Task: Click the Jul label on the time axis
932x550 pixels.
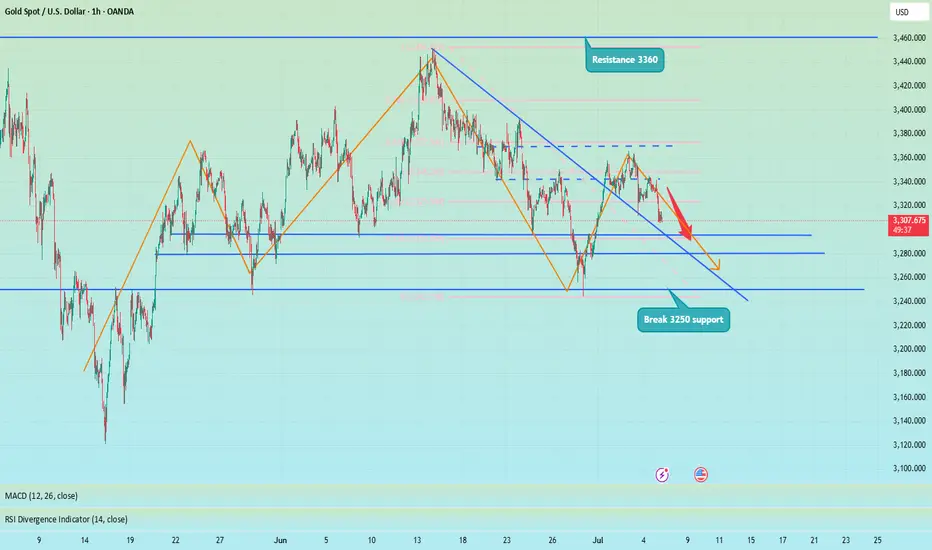Action: 598,540
